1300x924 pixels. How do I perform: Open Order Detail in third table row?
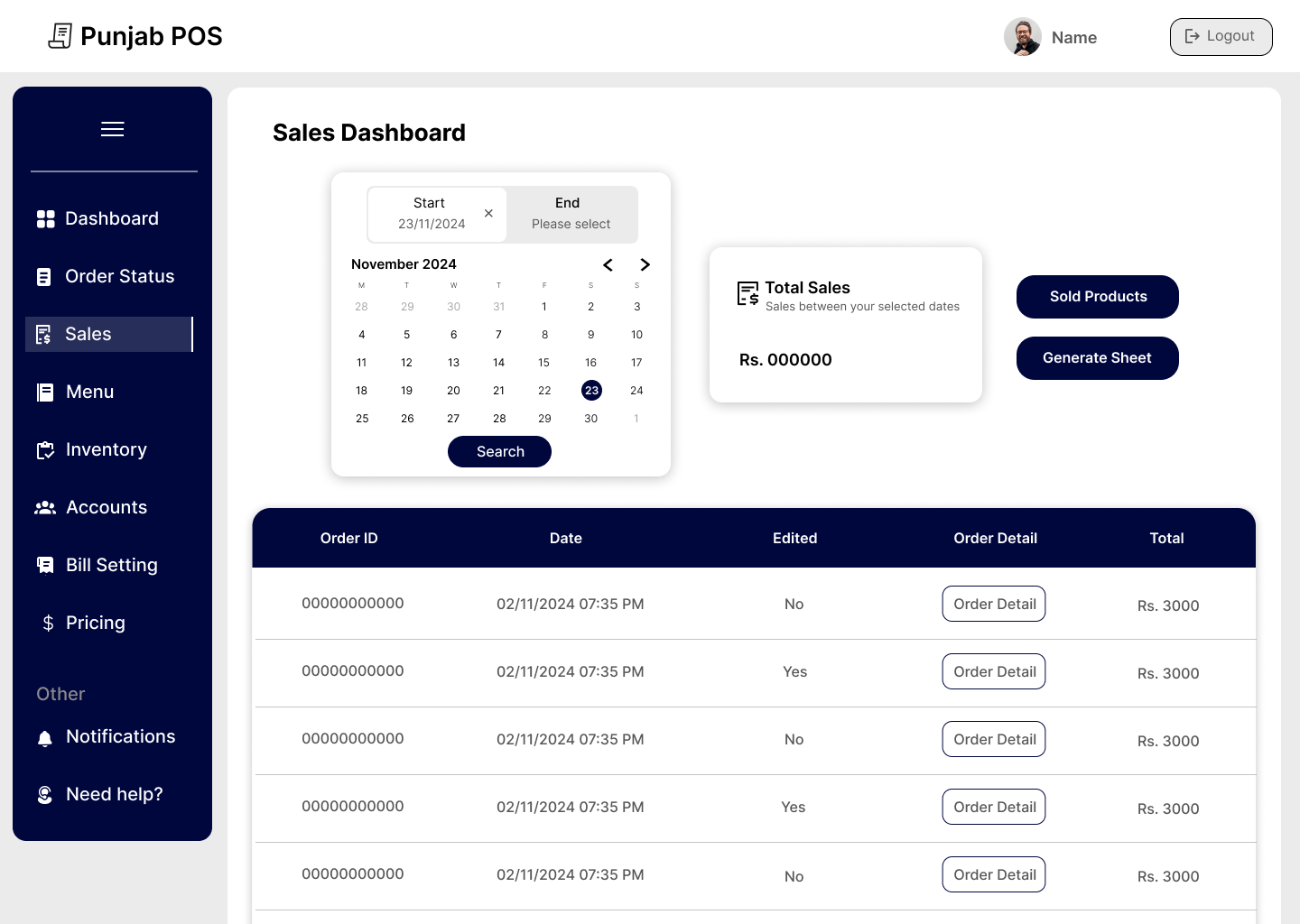[994, 739]
